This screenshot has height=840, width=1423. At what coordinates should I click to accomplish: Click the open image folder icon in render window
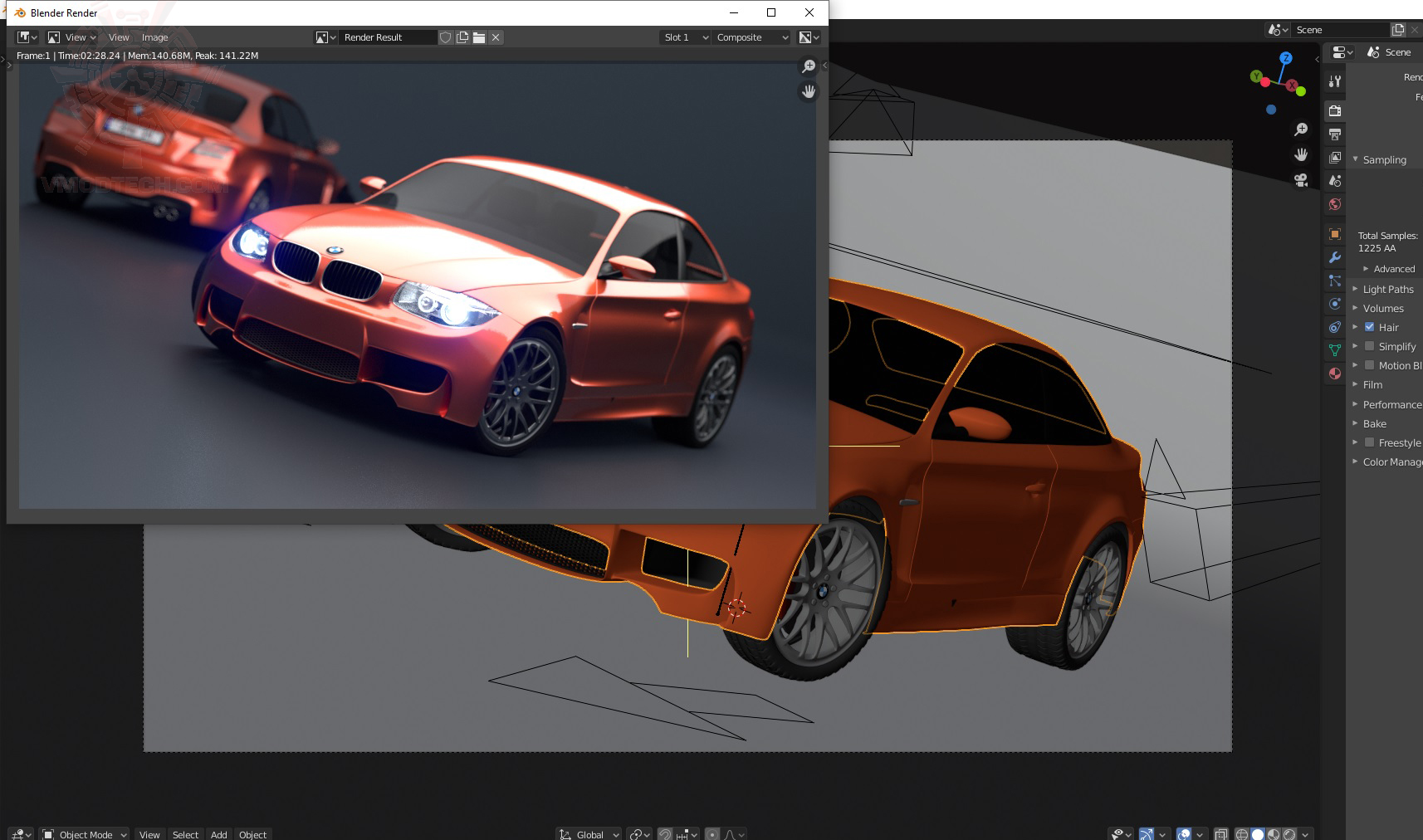479,37
